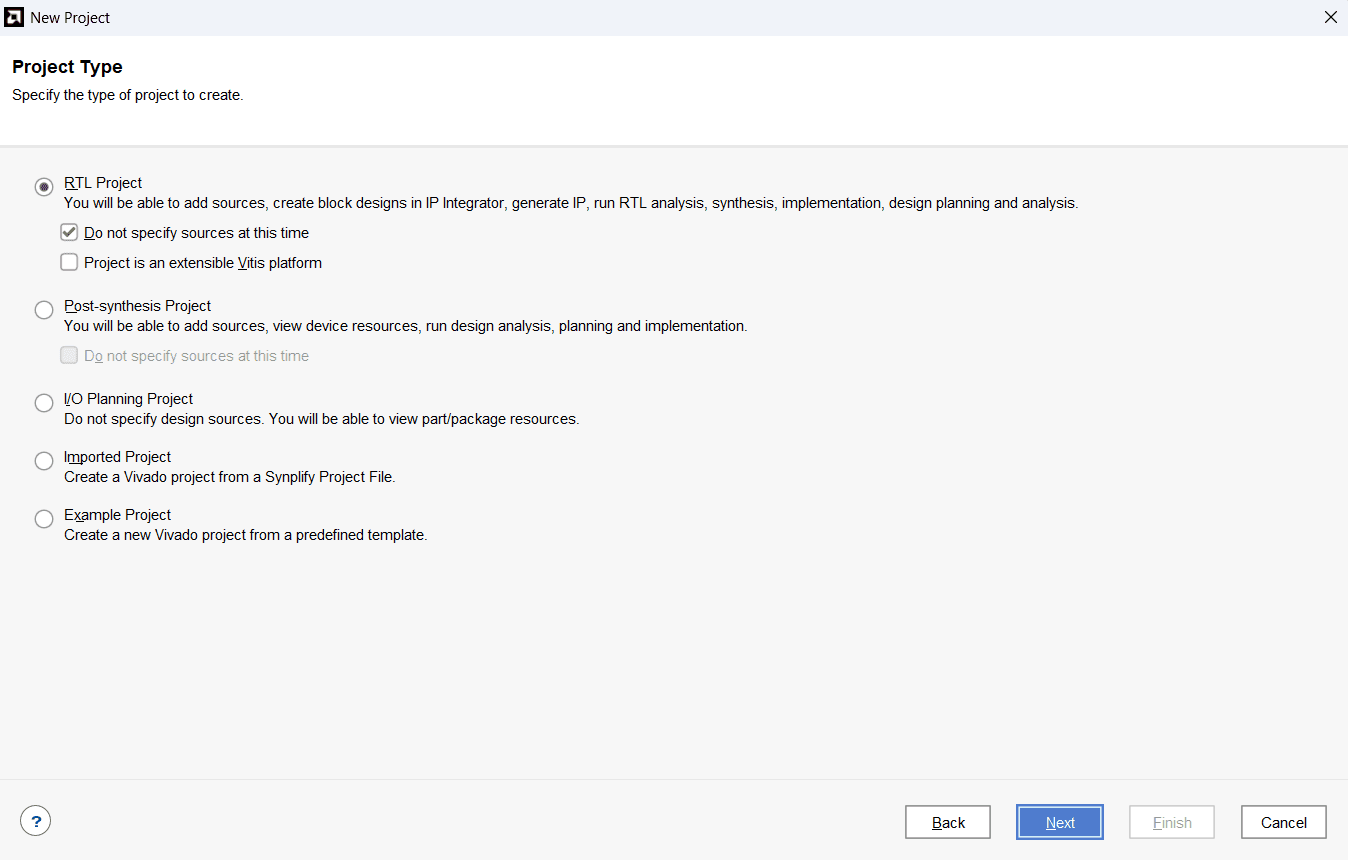Click the Example Project label text
This screenshot has width=1348, height=860.
click(x=117, y=515)
